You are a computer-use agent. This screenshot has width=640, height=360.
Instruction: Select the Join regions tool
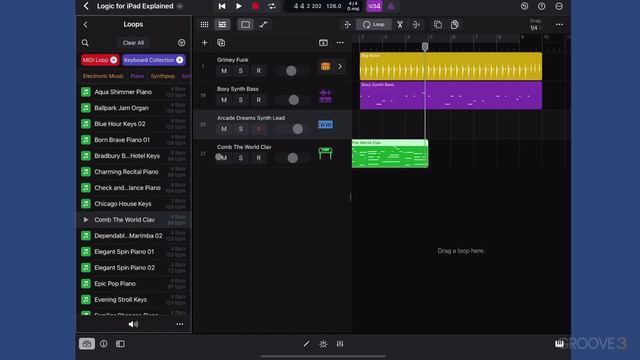pos(416,24)
